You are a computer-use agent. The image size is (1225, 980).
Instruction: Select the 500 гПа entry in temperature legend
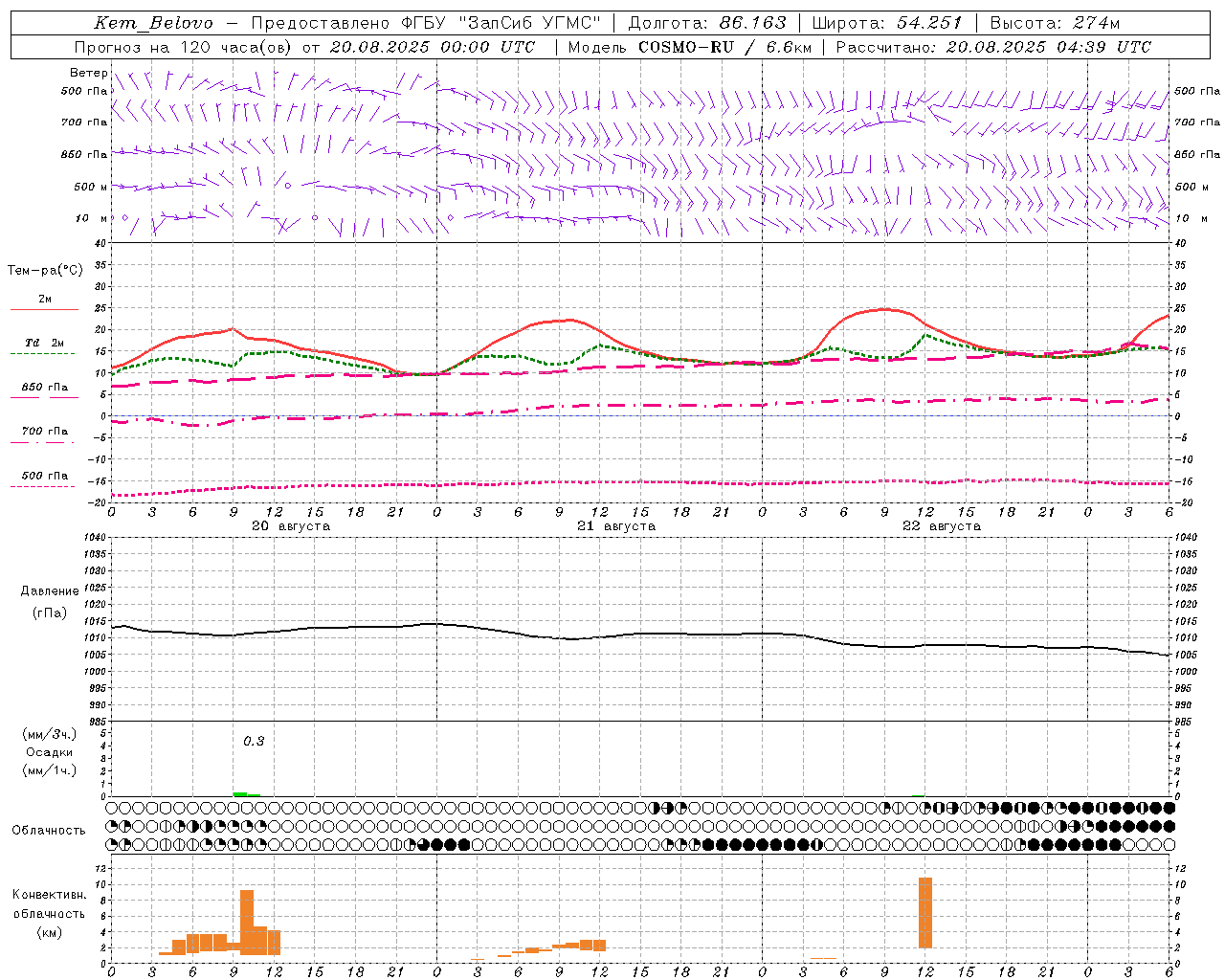tap(45, 476)
